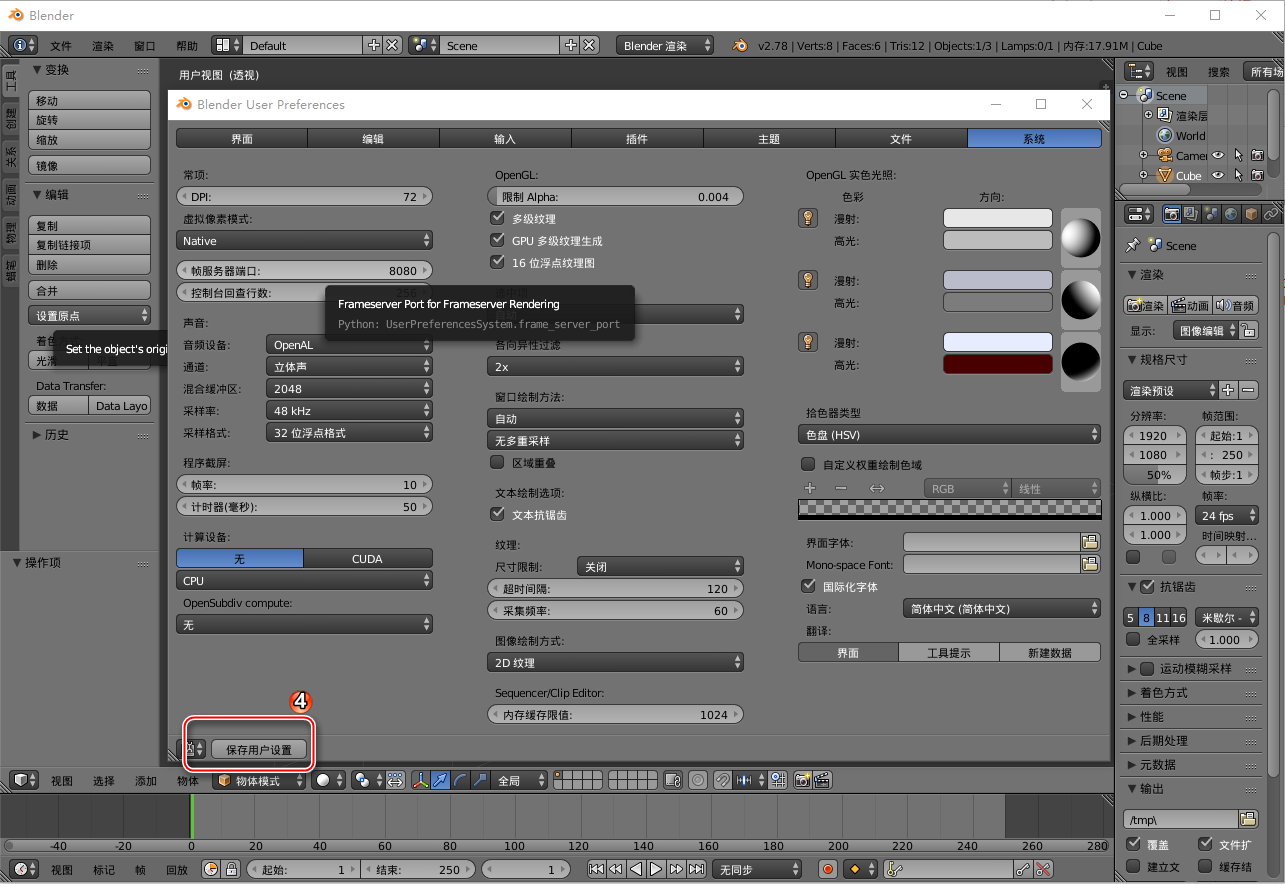Screen dimensions: 1285x884
Task: Click 新建数据 new data translate button
Action: coord(1050,652)
